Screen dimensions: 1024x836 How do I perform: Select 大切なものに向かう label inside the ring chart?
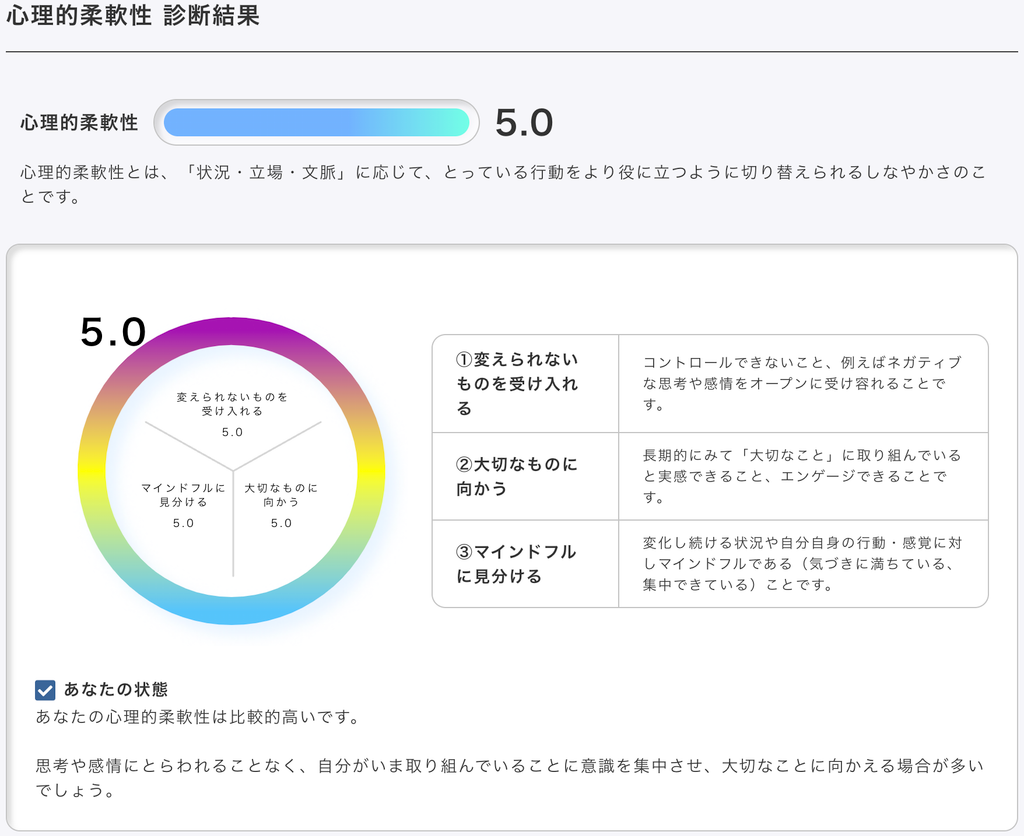click(281, 495)
